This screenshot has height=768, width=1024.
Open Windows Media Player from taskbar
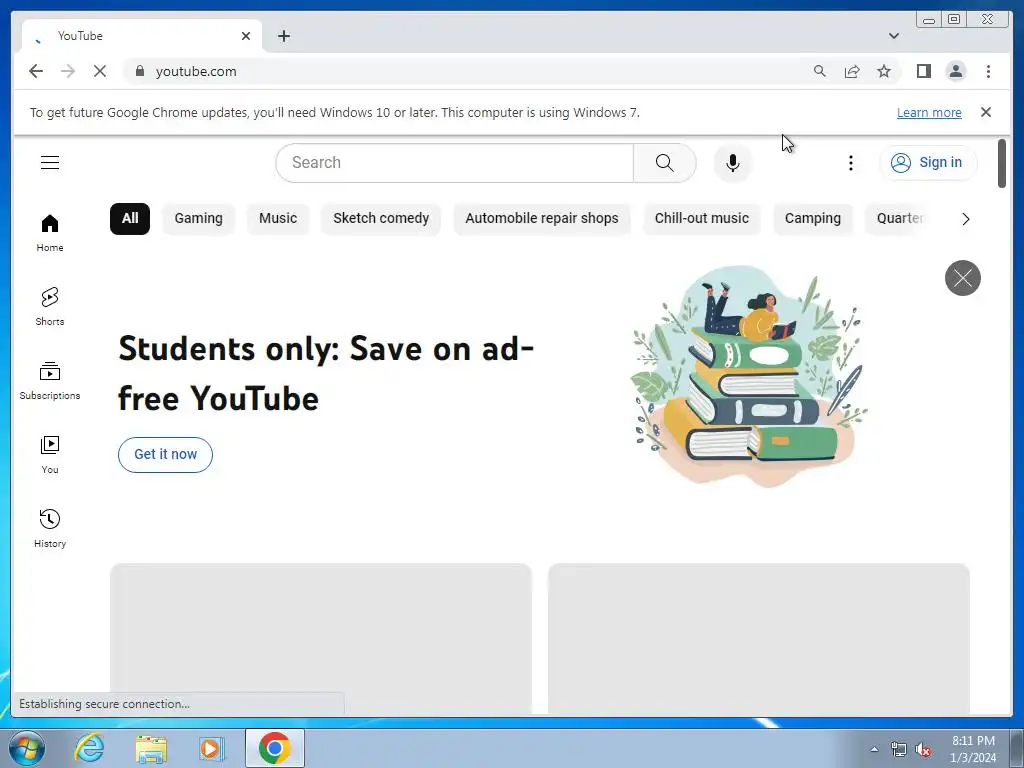[212, 748]
